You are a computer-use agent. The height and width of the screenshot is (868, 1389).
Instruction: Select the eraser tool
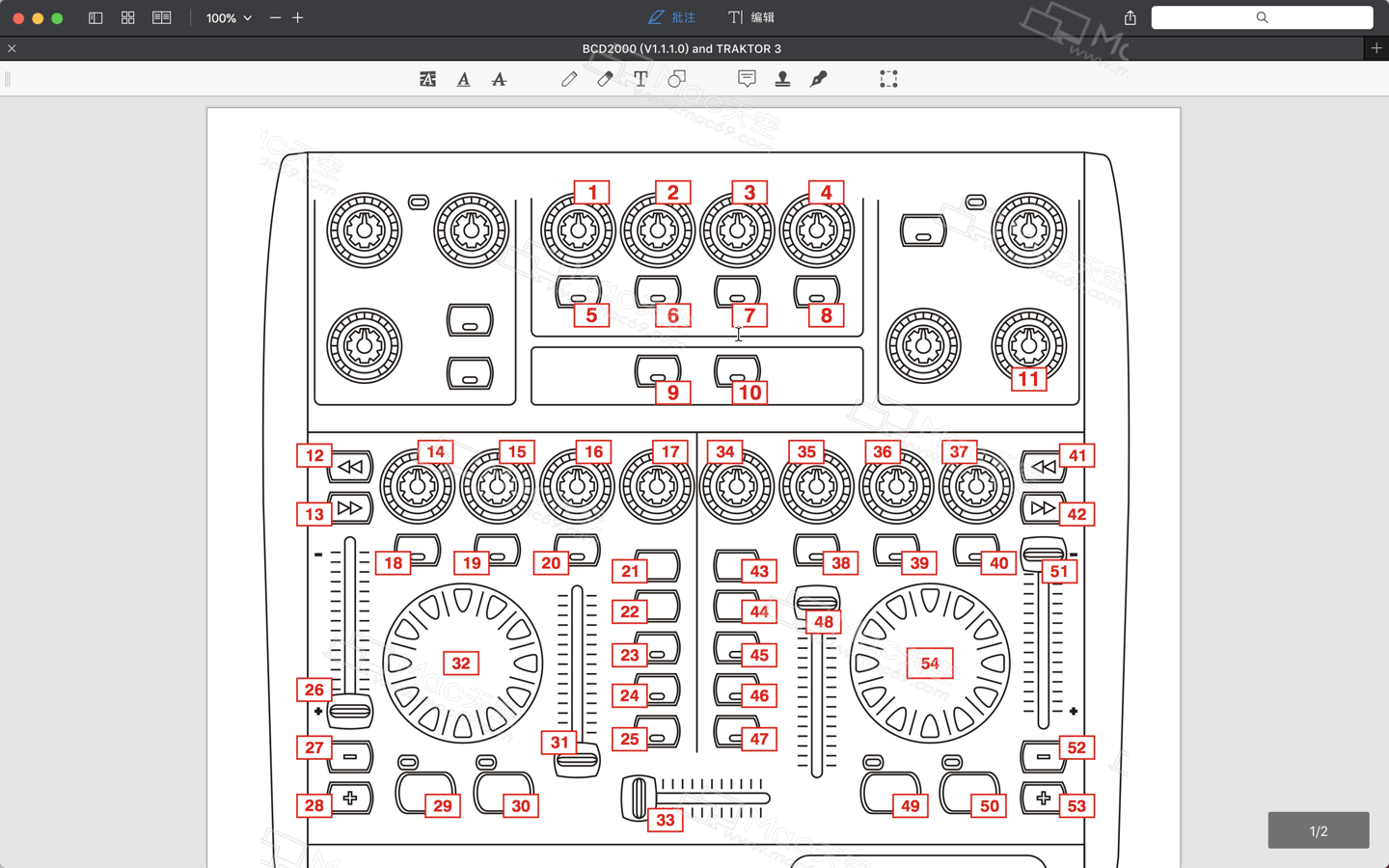605,79
